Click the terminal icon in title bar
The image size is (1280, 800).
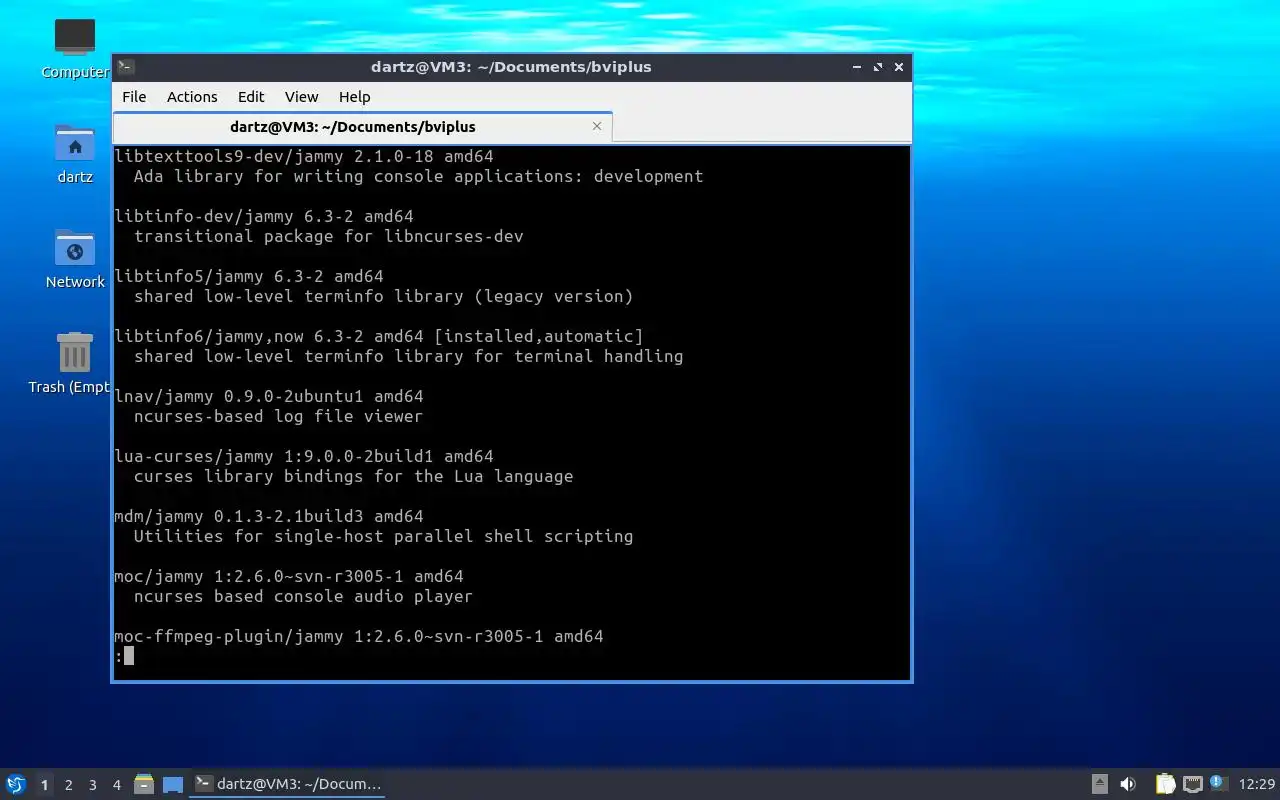click(125, 67)
